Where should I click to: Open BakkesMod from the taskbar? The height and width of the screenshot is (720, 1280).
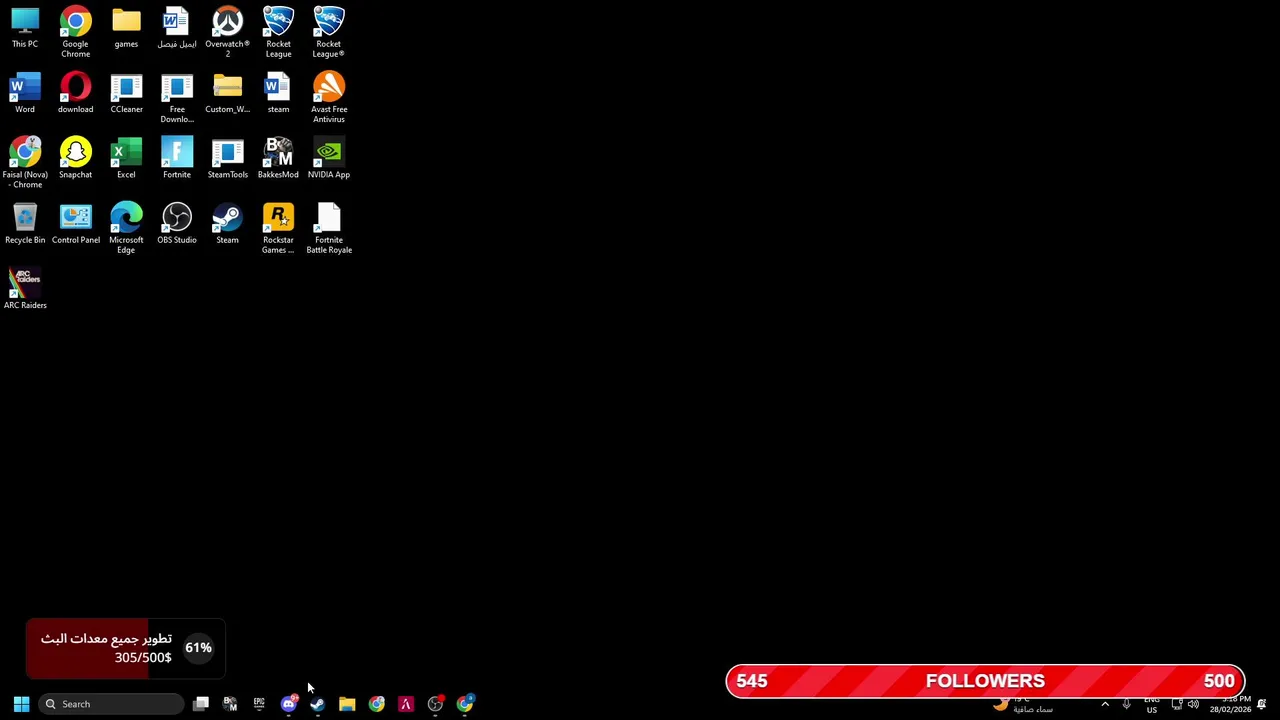pyautogui.click(x=230, y=704)
